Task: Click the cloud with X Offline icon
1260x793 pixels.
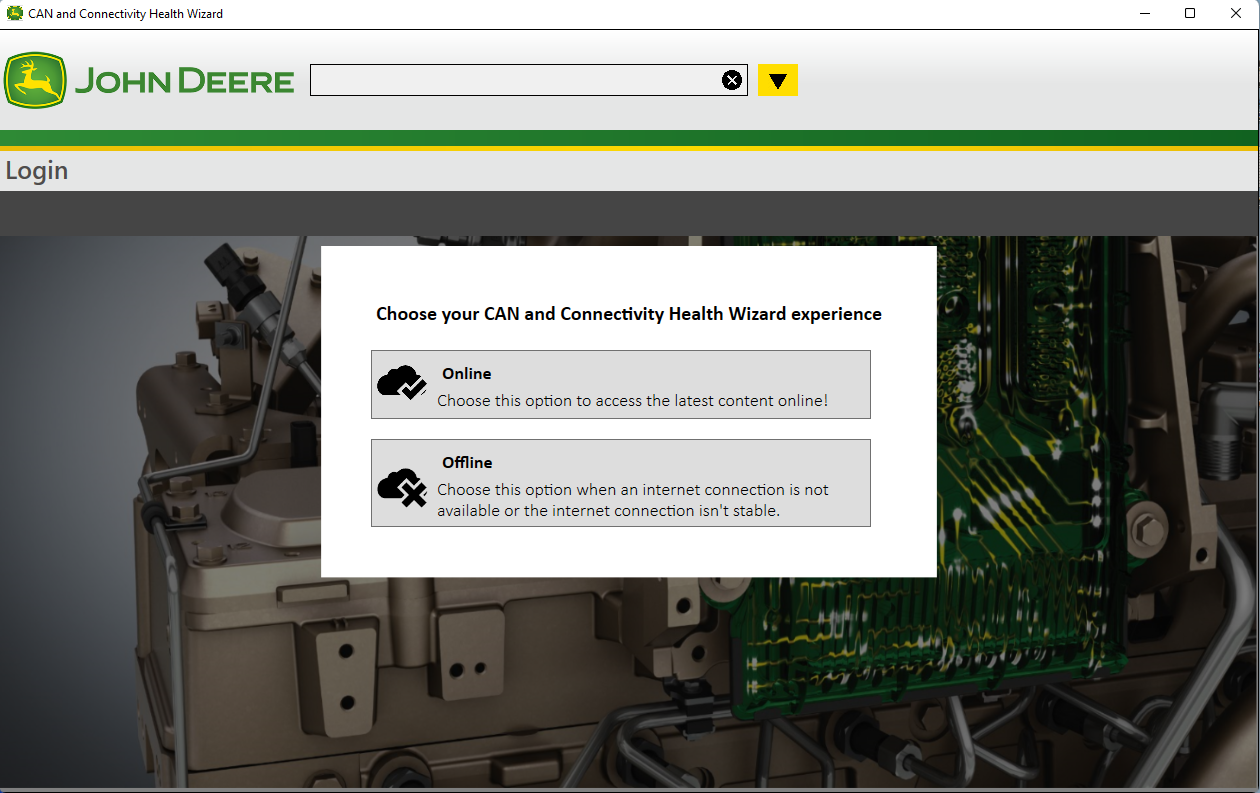Action: click(402, 487)
